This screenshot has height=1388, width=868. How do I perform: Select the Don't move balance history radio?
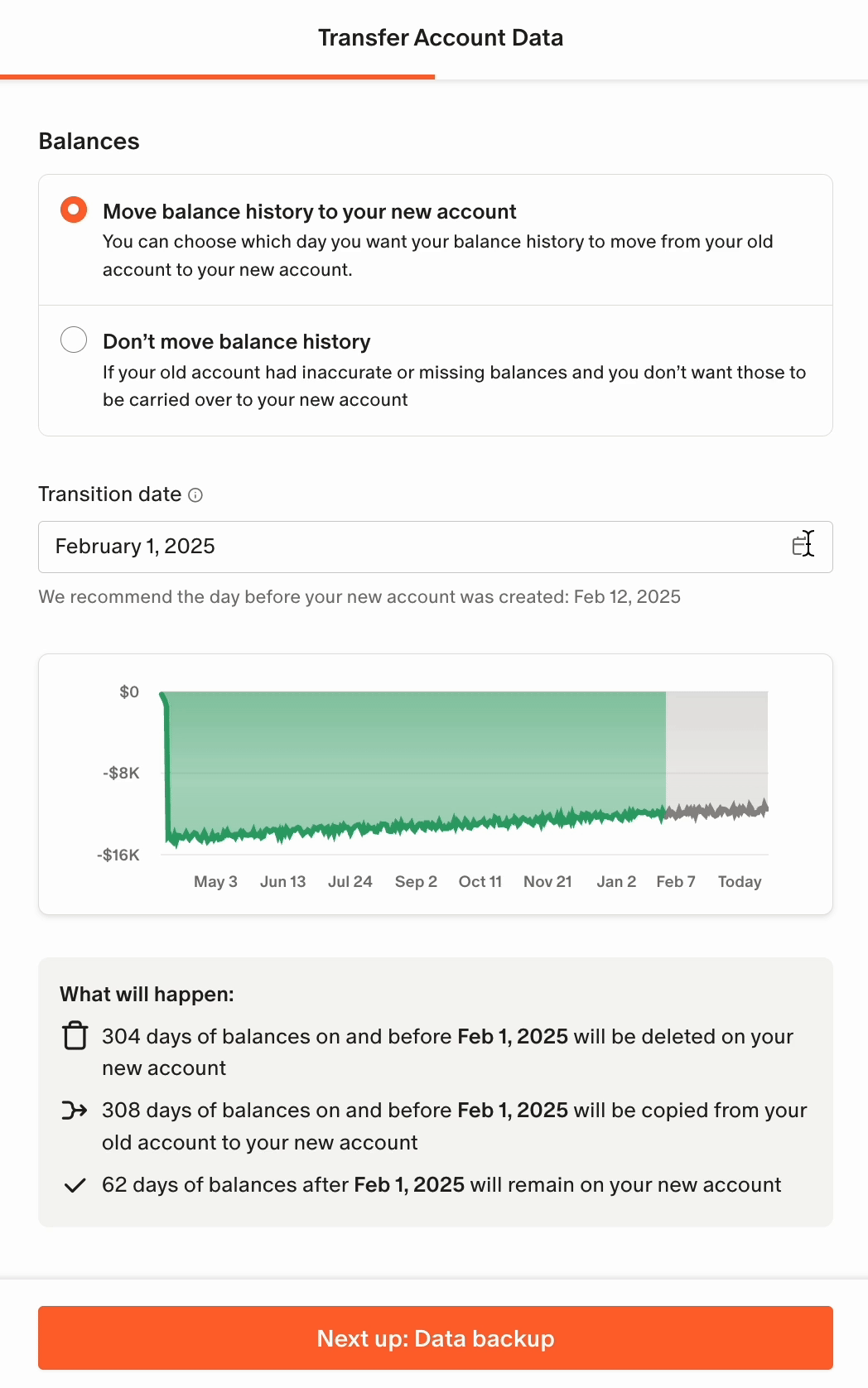(x=74, y=340)
